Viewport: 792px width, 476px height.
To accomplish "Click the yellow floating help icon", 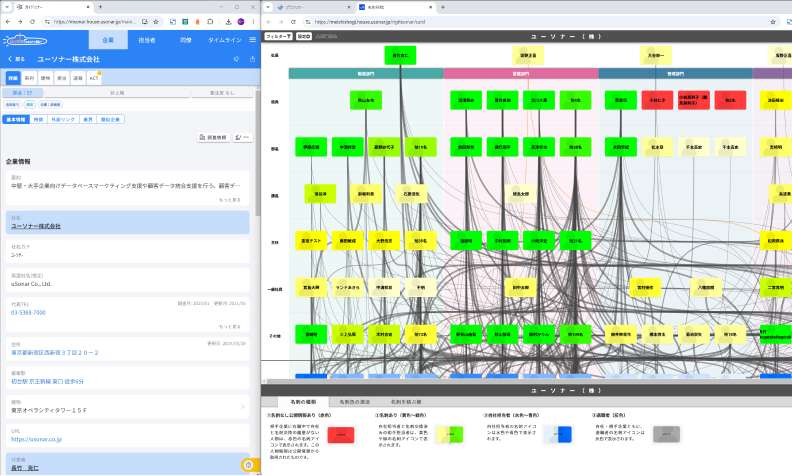I will tap(248, 465).
